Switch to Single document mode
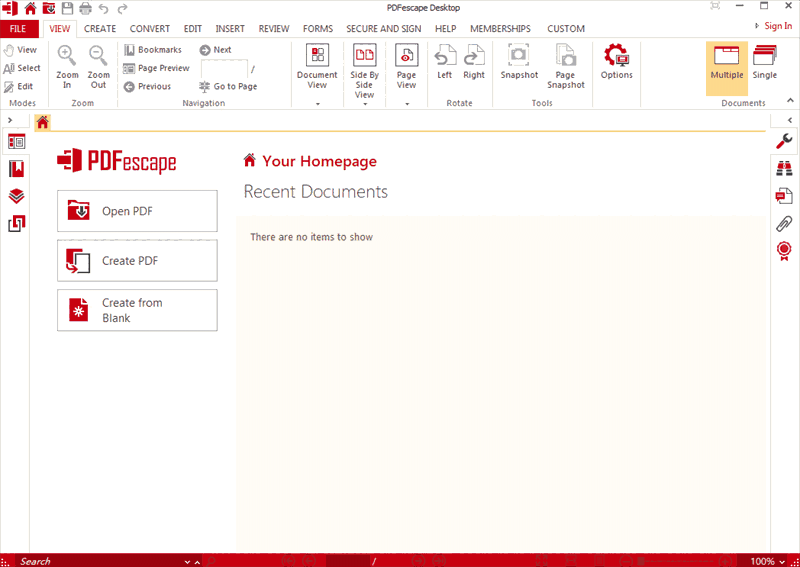Image resolution: width=800 pixels, height=567 pixels. tap(764, 62)
